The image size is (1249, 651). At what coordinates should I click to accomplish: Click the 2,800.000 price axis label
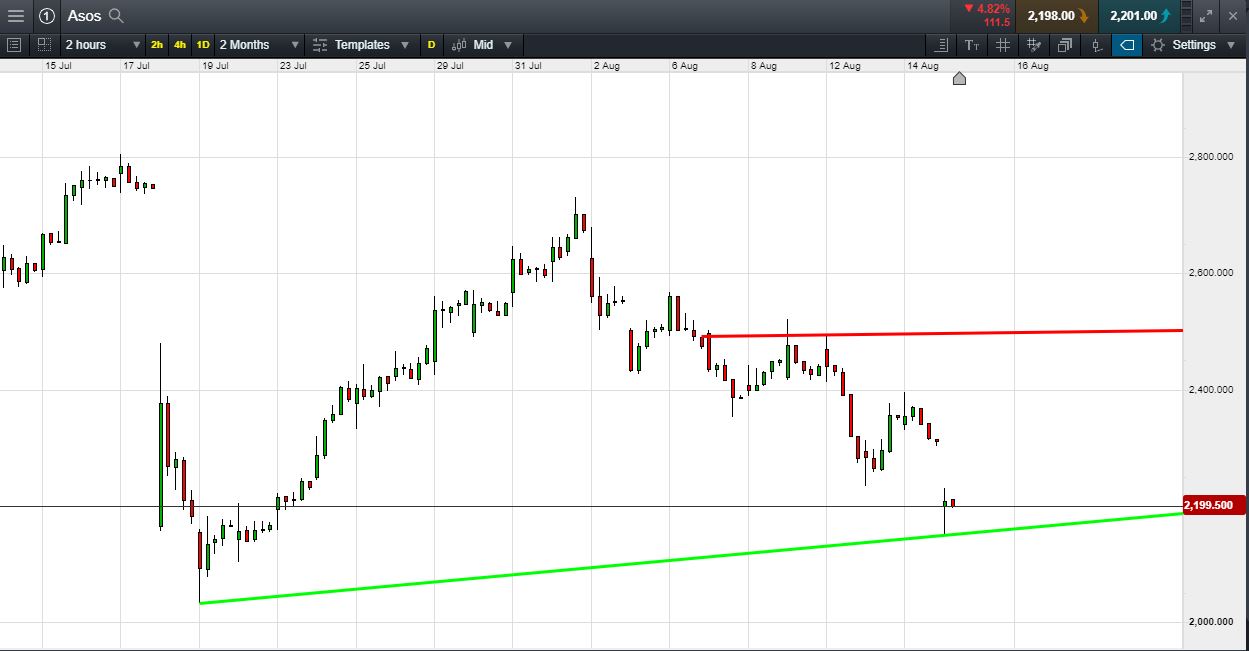tap(1210, 157)
